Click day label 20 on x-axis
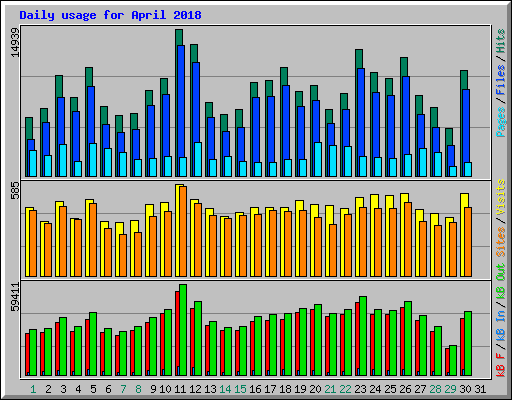The width and height of the screenshot is (512, 400). 315,389
